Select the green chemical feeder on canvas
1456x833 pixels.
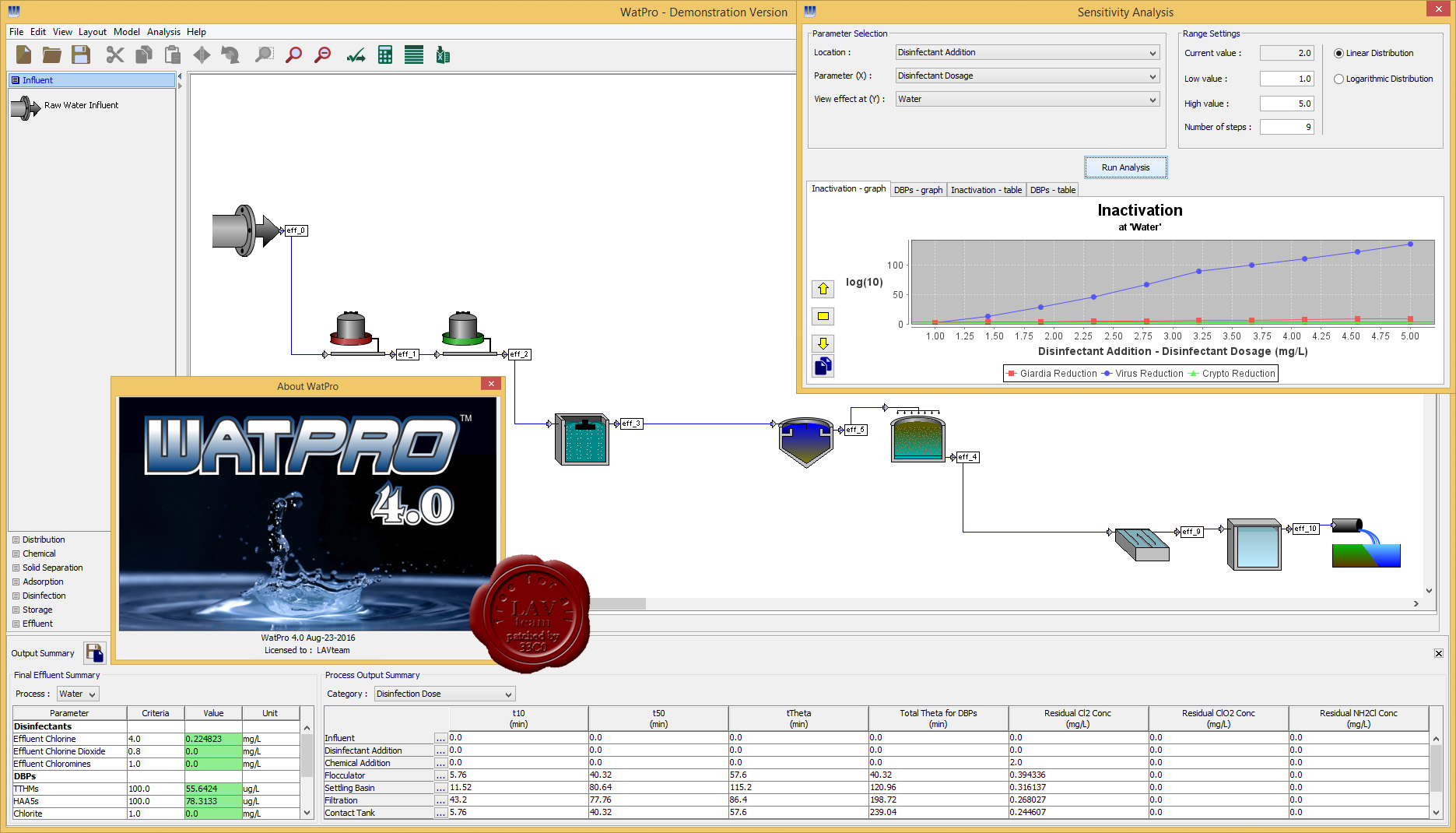(x=463, y=329)
